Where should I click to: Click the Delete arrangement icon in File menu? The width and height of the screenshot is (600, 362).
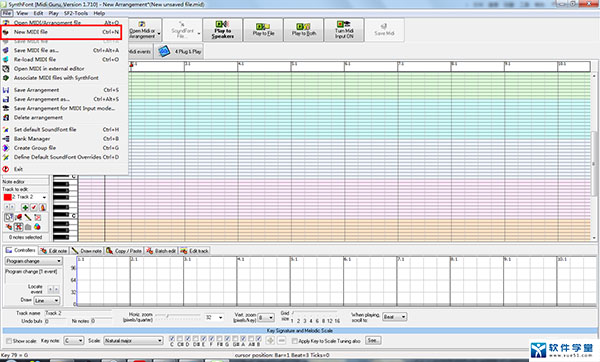[x=6, y=117]
